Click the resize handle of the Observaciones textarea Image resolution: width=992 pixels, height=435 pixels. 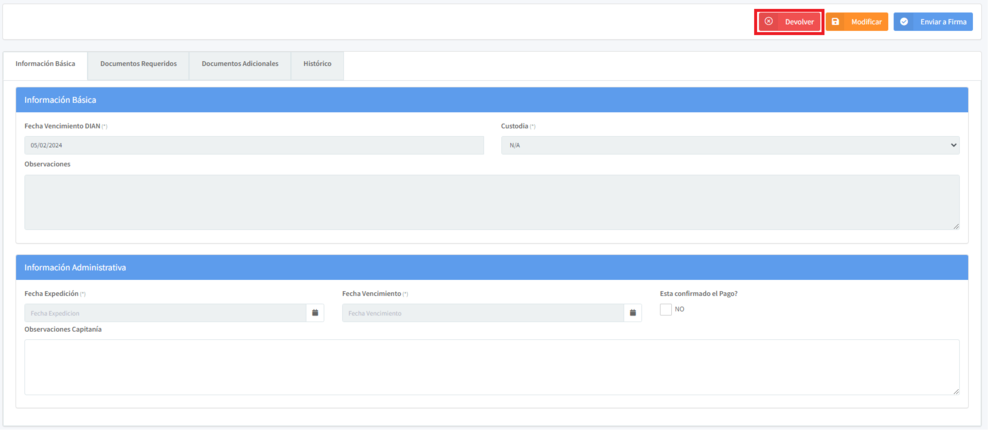(x=955, y=226)
